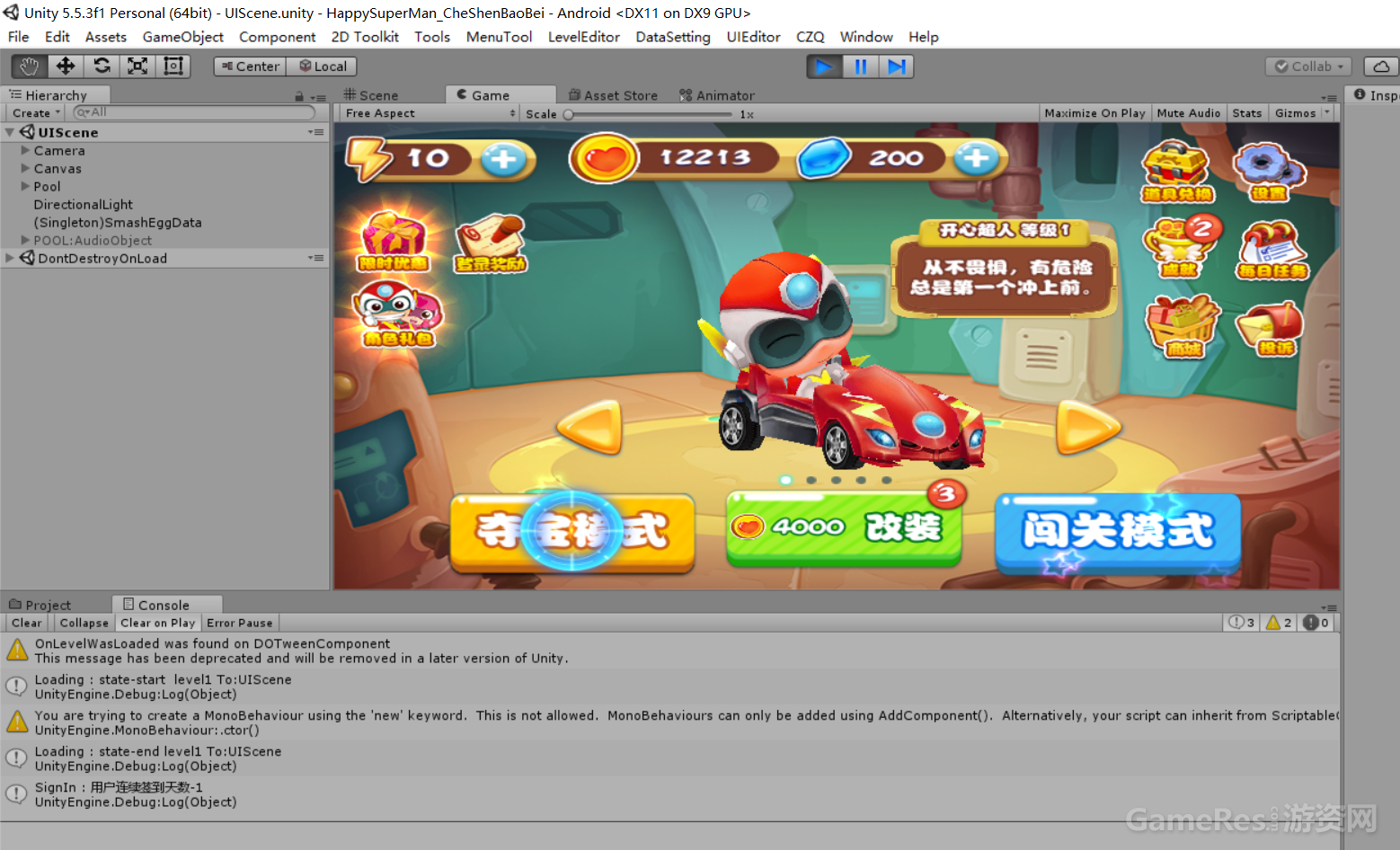
Task: Collapse the UIScene scene foldout
Action: pos(10,132)
